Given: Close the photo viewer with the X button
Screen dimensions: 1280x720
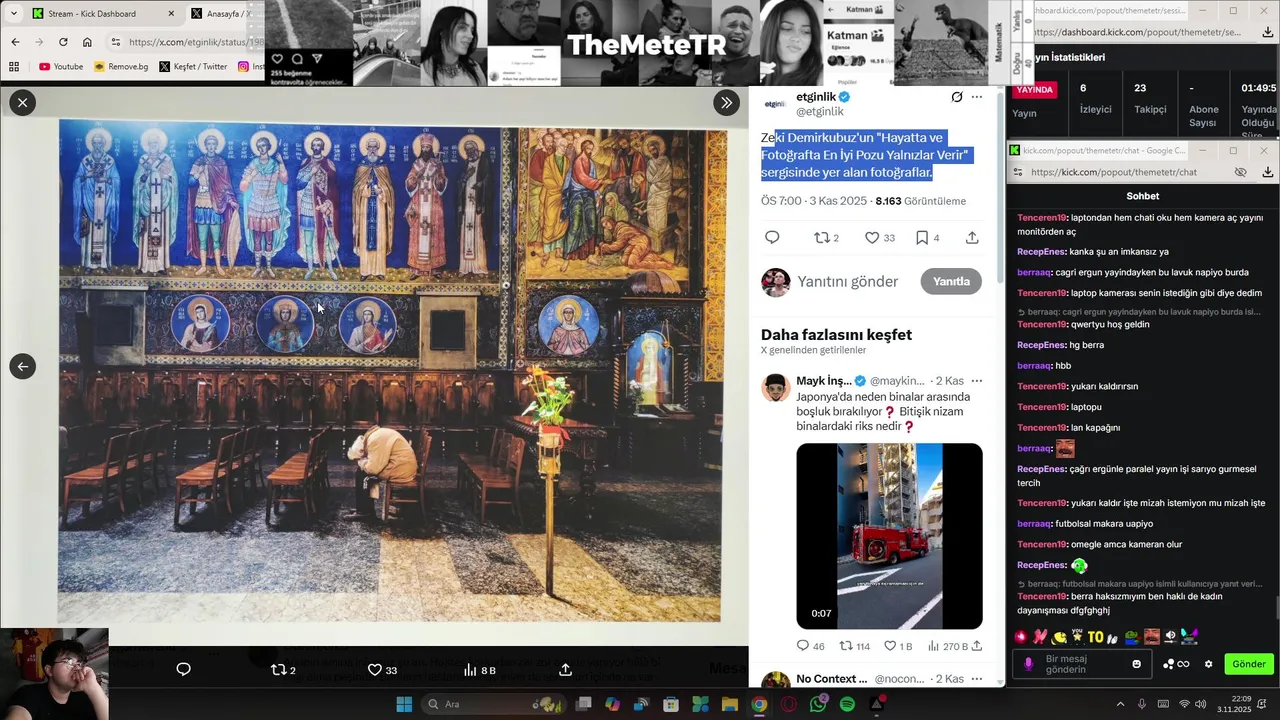Looking at the screenshot, I should [22, 102].
